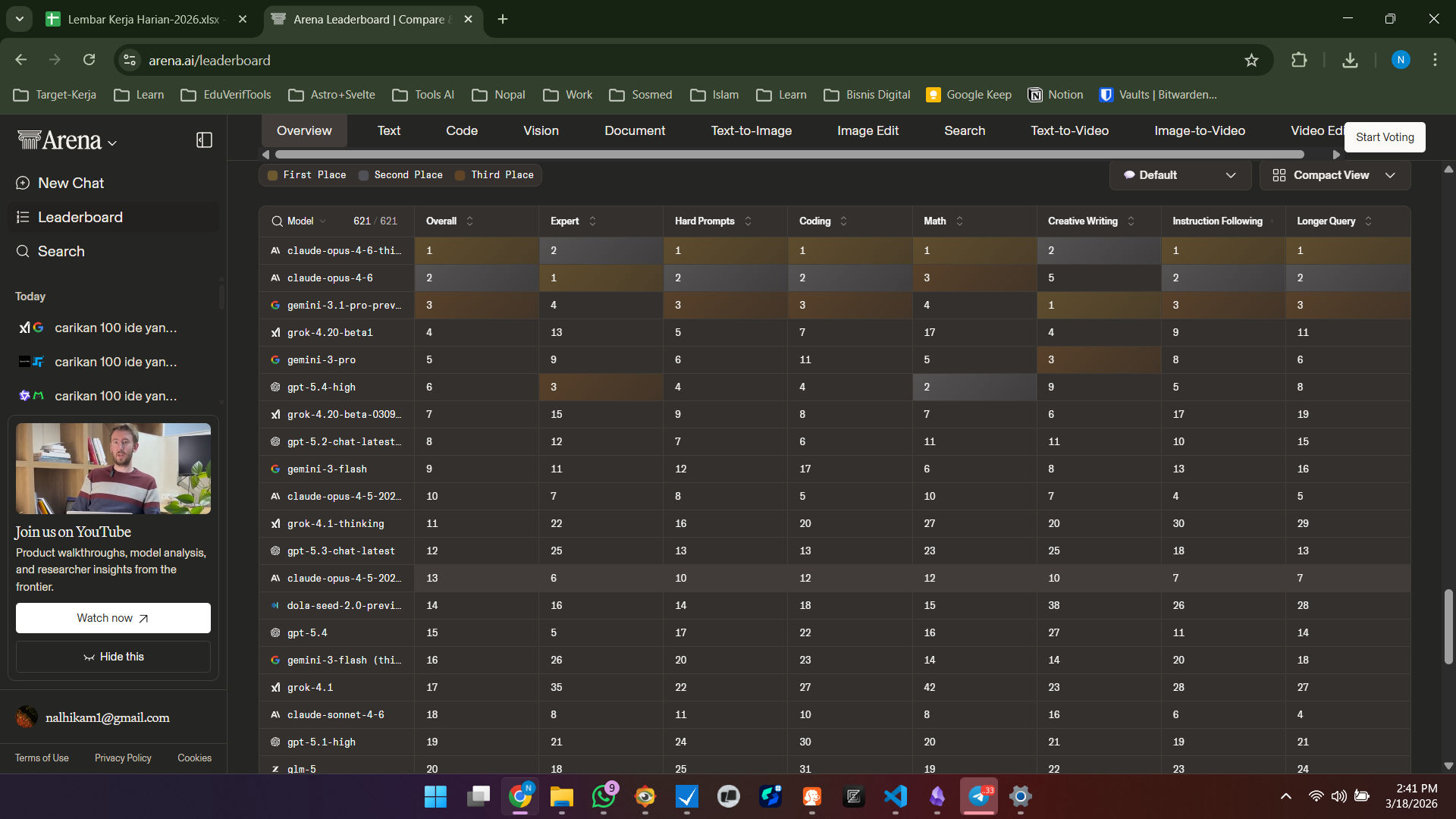Viewport: 1456px width, 819px height.
Task: Collapse the sidebar panel icon
Action: (x=204, y=140)
